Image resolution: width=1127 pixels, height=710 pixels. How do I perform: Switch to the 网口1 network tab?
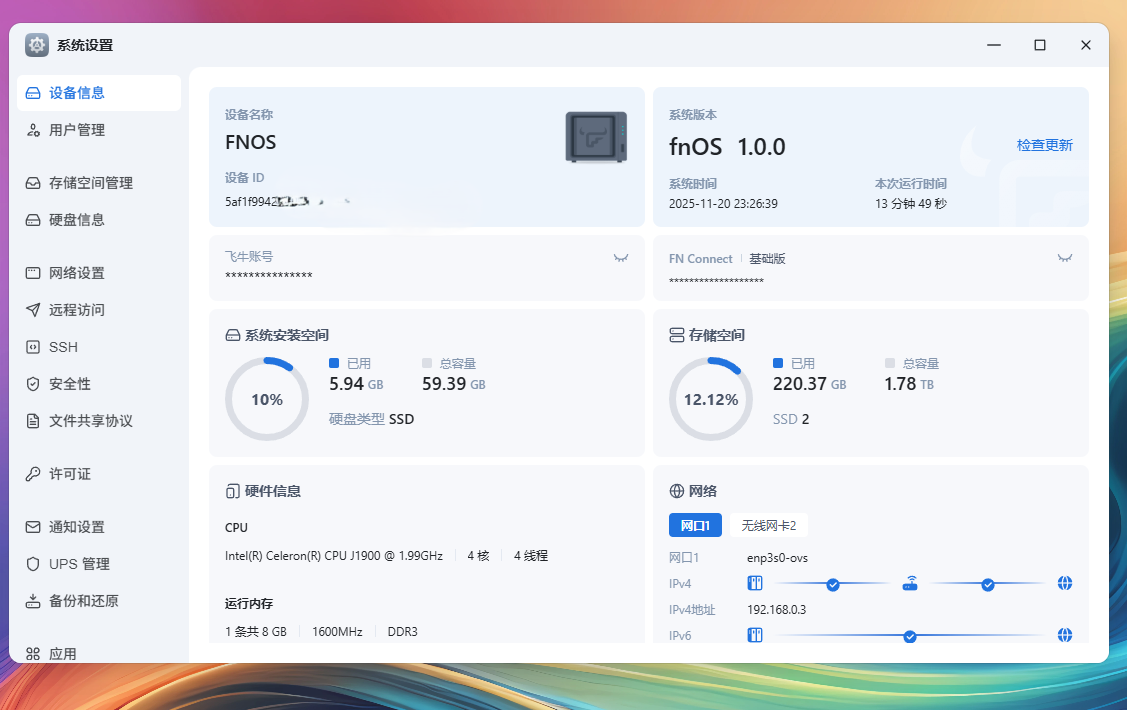[x=695, y=525]
